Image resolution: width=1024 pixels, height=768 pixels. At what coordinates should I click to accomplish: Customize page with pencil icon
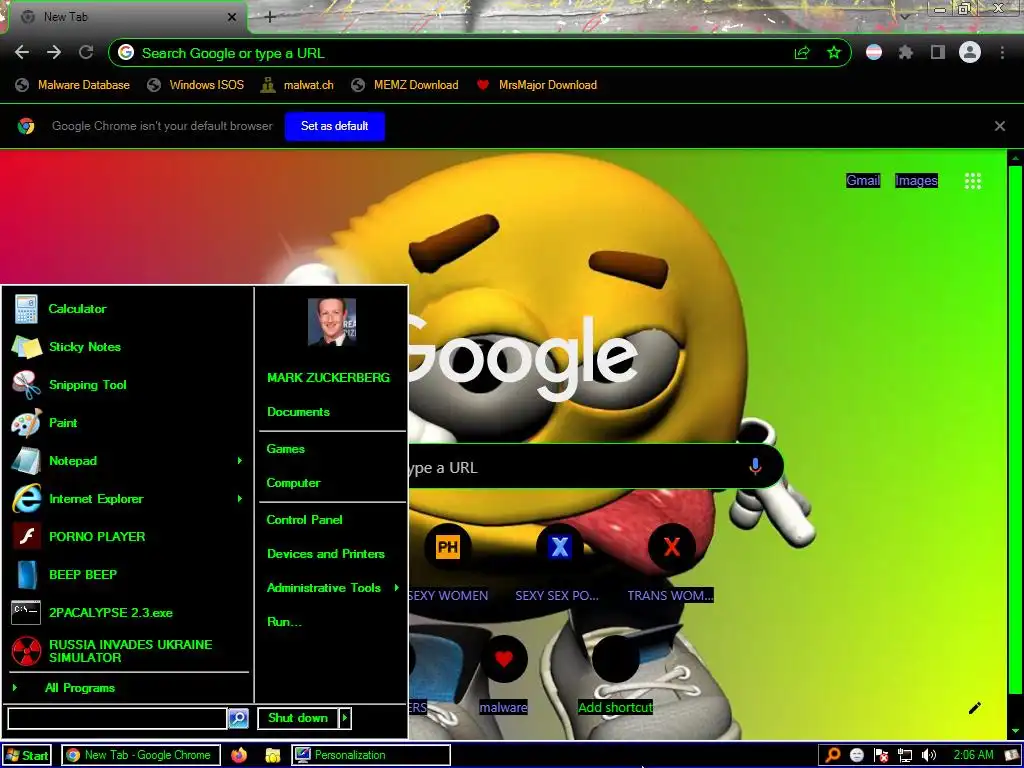[974, 708]
